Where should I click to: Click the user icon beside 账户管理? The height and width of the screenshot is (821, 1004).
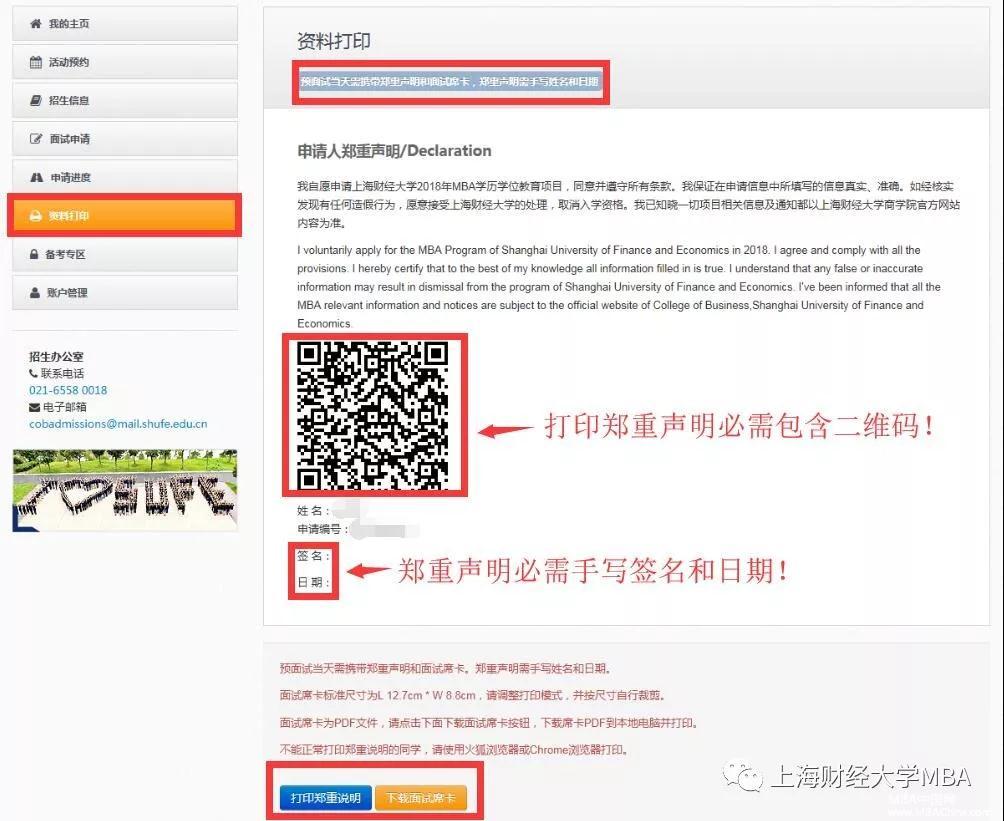[x=35, y=293]
